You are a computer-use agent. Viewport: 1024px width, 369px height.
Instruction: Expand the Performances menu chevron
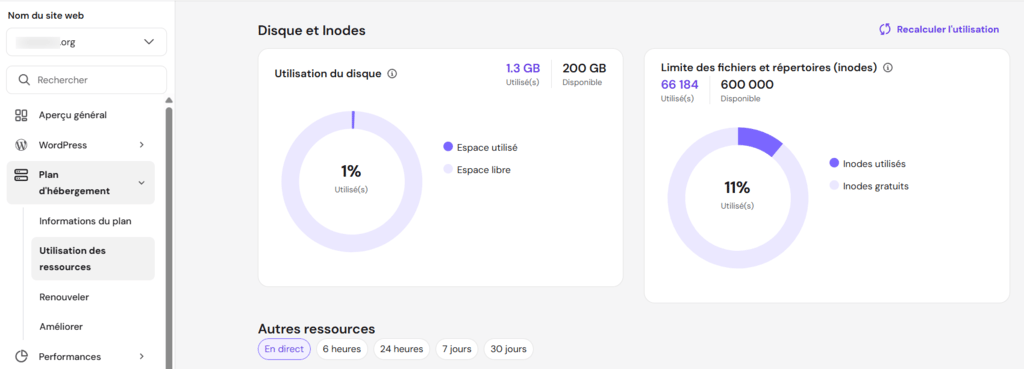[142, 357]
